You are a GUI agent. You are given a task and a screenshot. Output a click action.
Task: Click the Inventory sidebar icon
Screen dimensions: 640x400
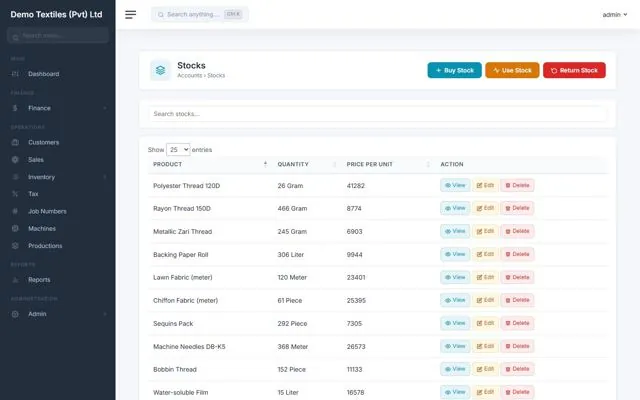[15, 177]
